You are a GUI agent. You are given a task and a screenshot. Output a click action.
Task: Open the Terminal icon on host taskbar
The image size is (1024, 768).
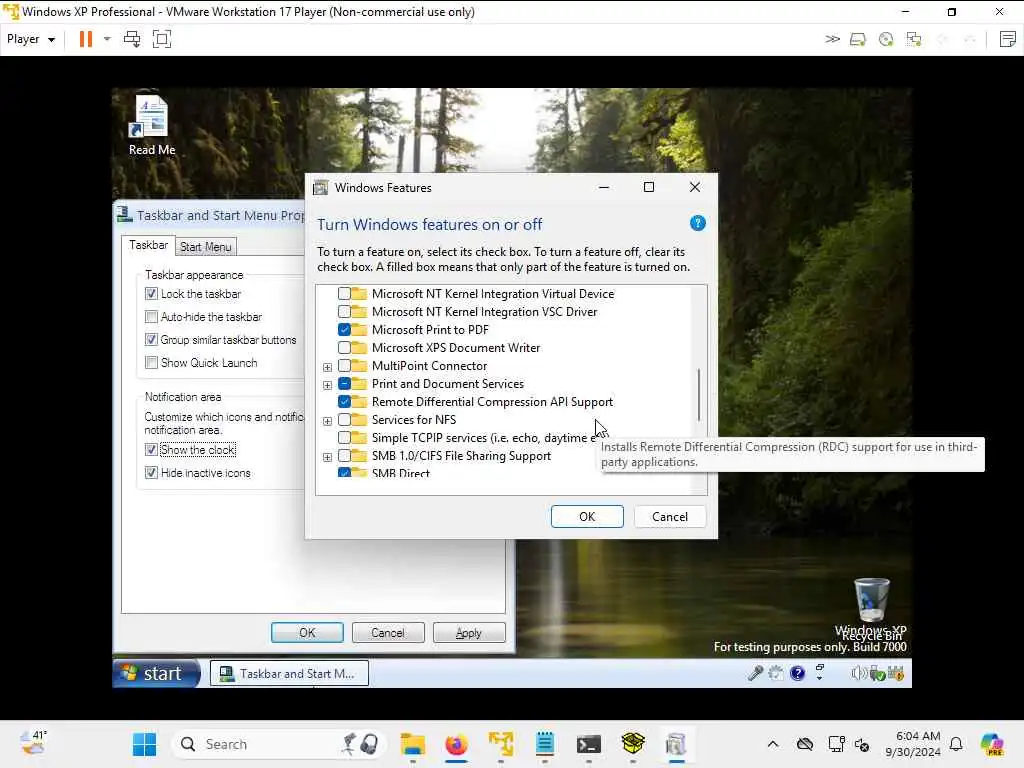[x=588, y=744]
